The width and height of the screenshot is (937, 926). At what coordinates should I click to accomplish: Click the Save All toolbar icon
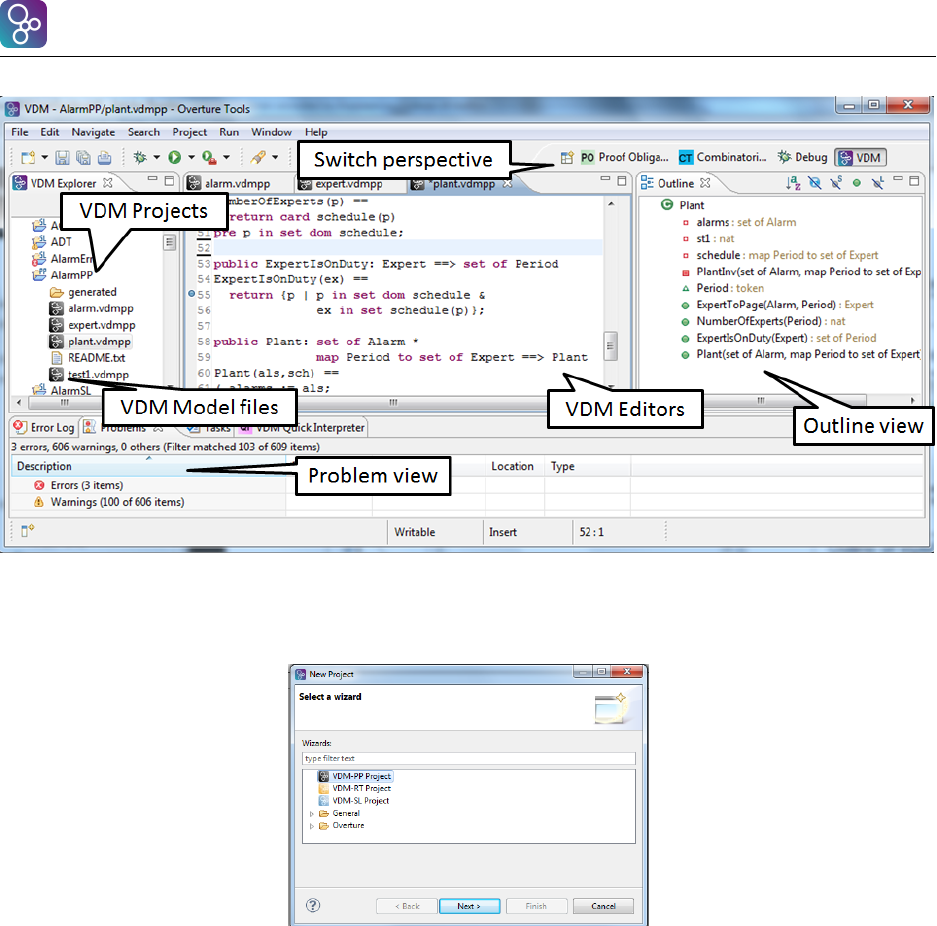83,158
